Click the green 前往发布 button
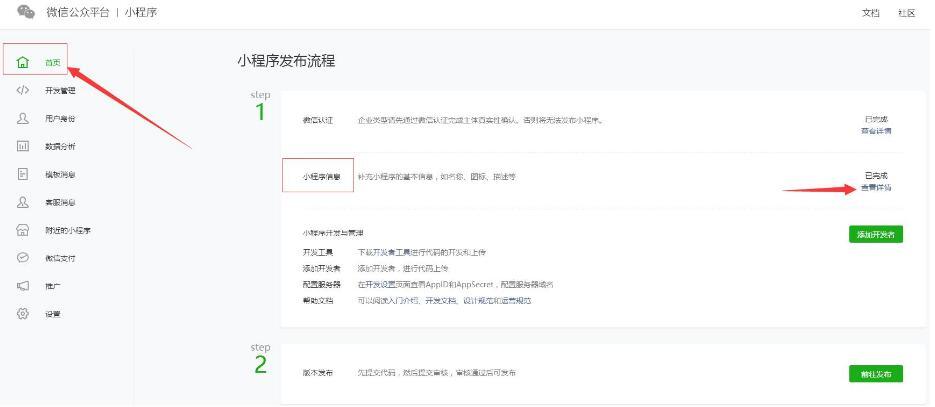This screenshot has width=935, height=407. 876,374
